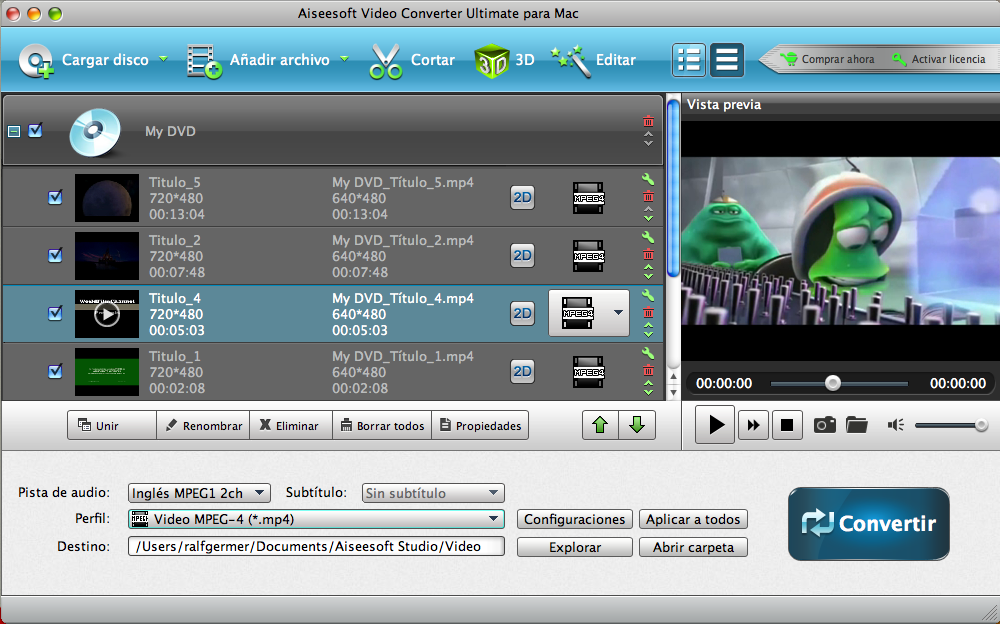The image size is (1000, 624).
Task: Open the Cargar disco dropdown arrow
Action: [x=163, y=59]
